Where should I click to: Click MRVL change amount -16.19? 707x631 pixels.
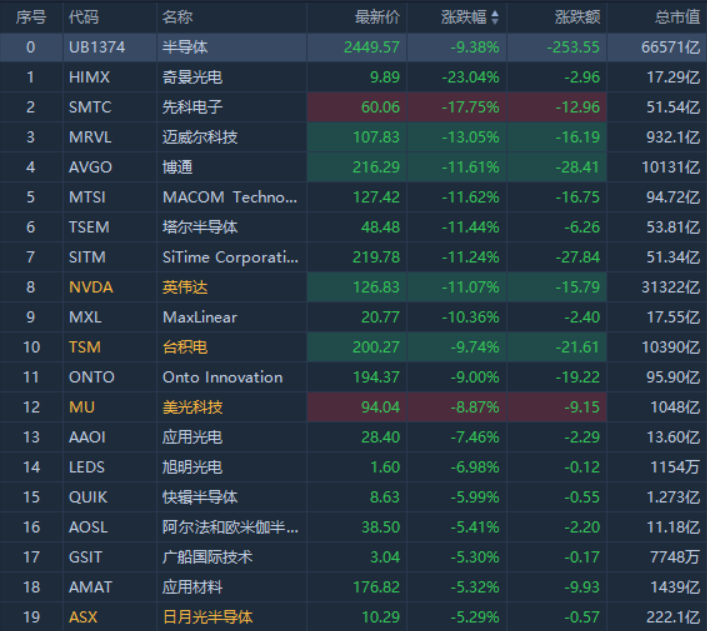pos(577,137)
